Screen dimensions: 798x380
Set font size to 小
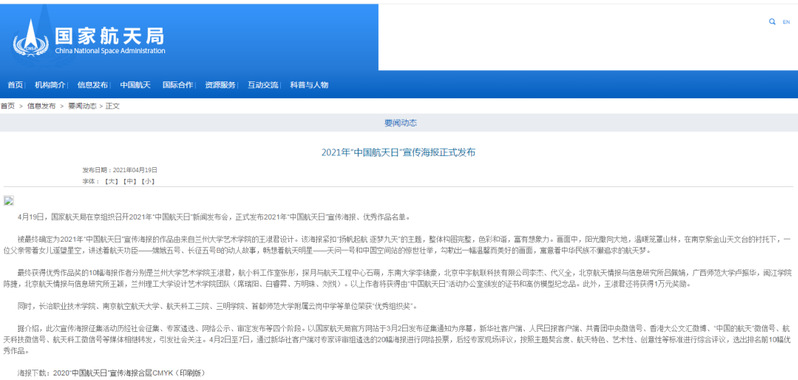[149, 181]
